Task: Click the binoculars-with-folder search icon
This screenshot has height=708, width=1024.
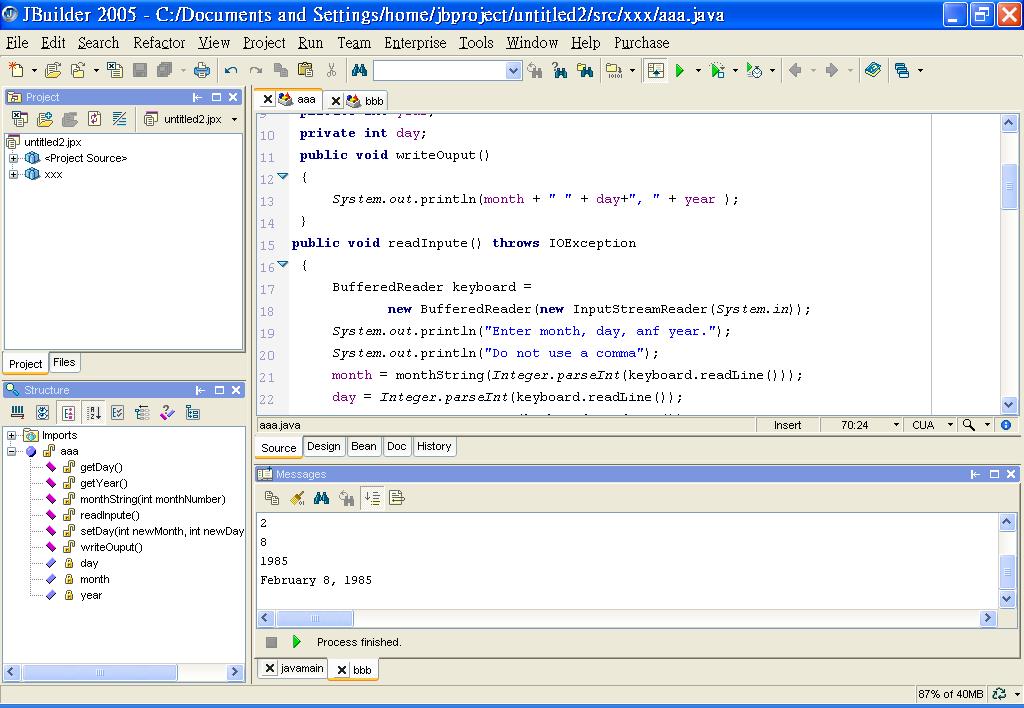Action: (584, 70)
